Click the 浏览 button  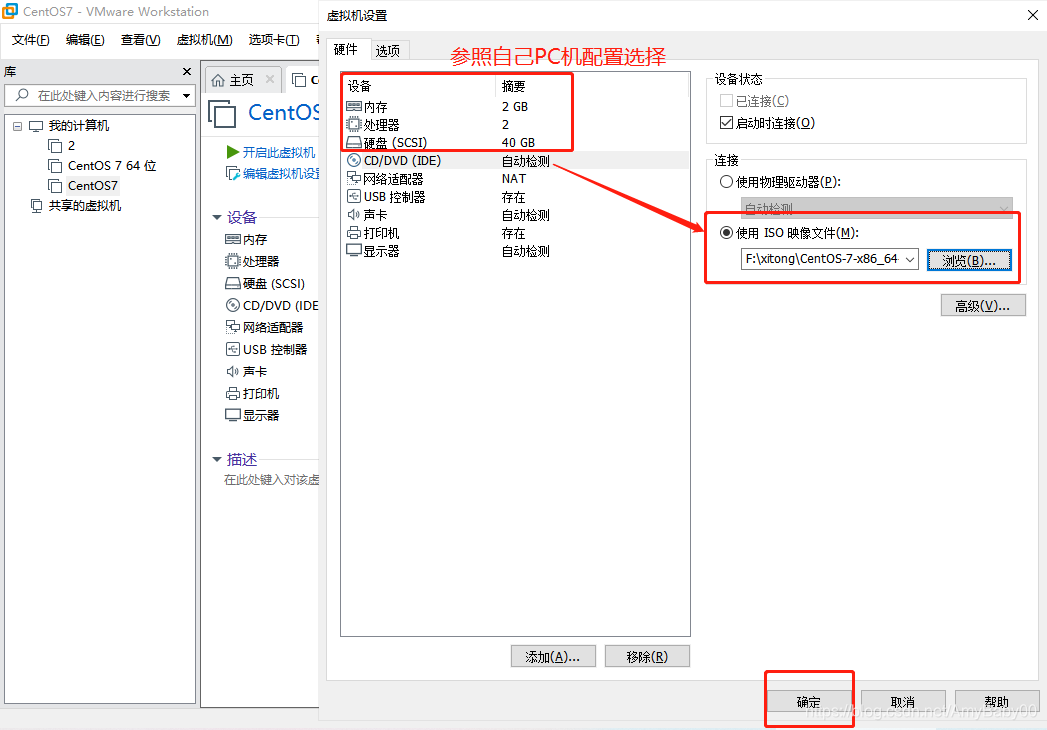969,260
